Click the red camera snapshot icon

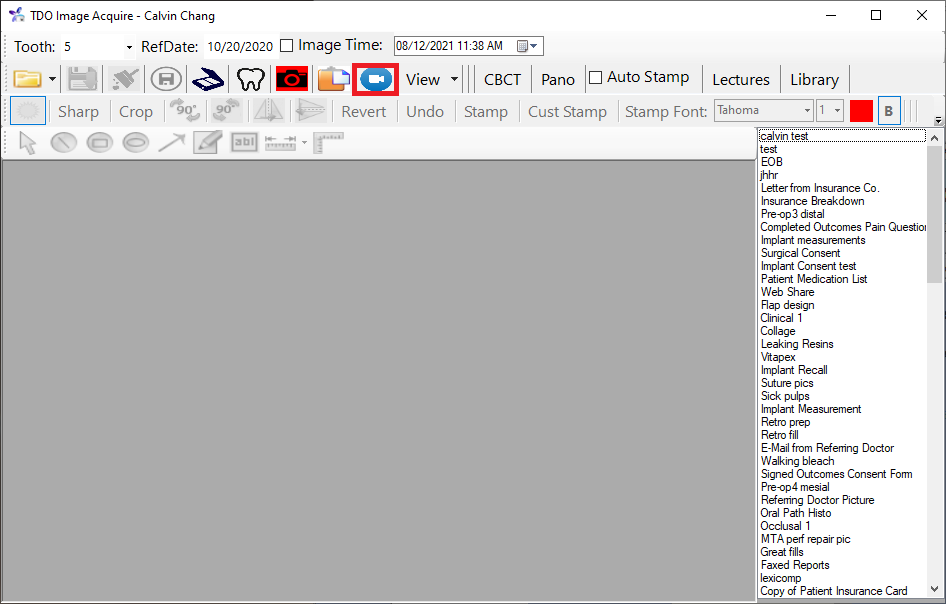pyautogui.click(x=292, y=79)
